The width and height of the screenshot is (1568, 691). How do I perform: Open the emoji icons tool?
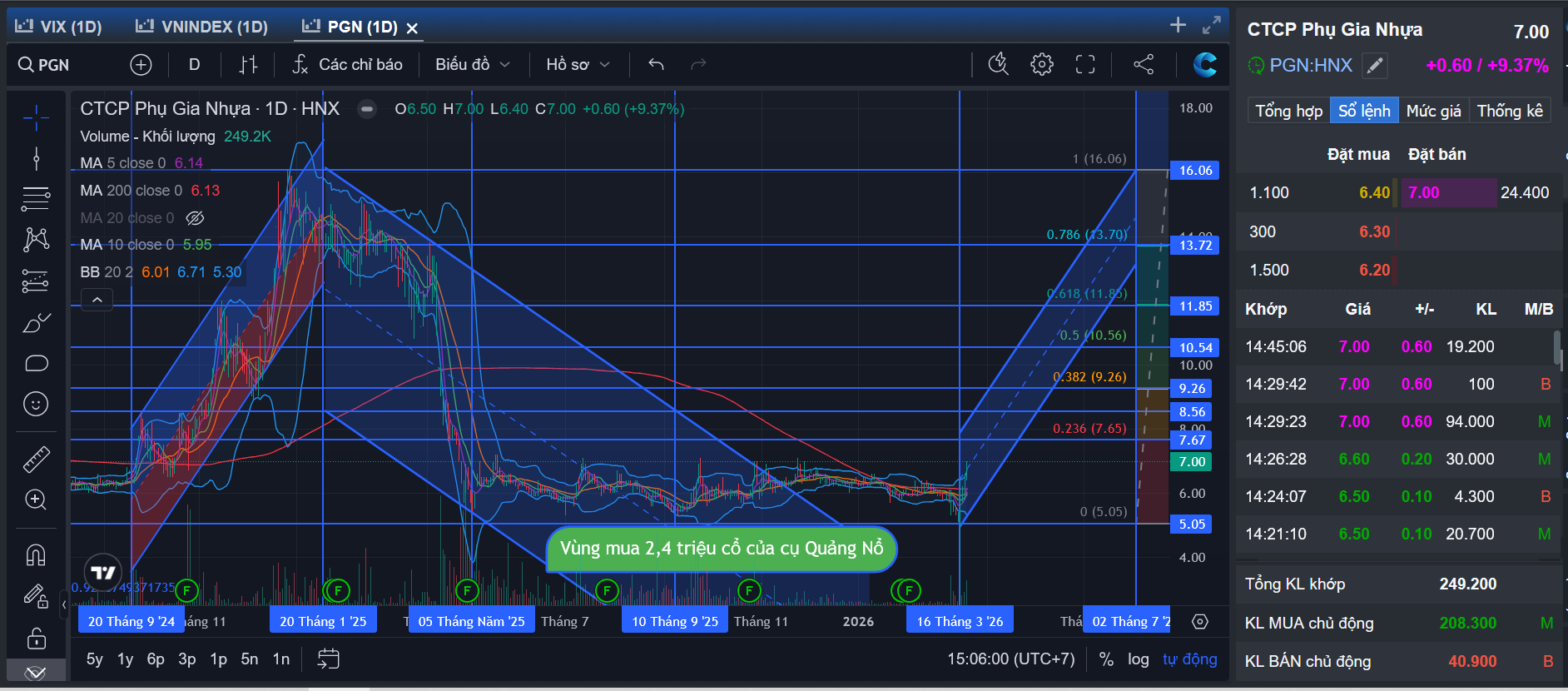(x=36, y=404)
